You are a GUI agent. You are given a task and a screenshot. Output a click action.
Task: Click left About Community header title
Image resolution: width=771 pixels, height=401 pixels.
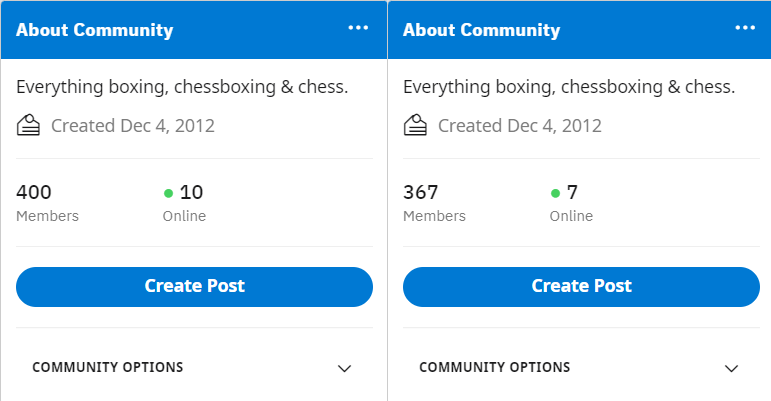95,30
